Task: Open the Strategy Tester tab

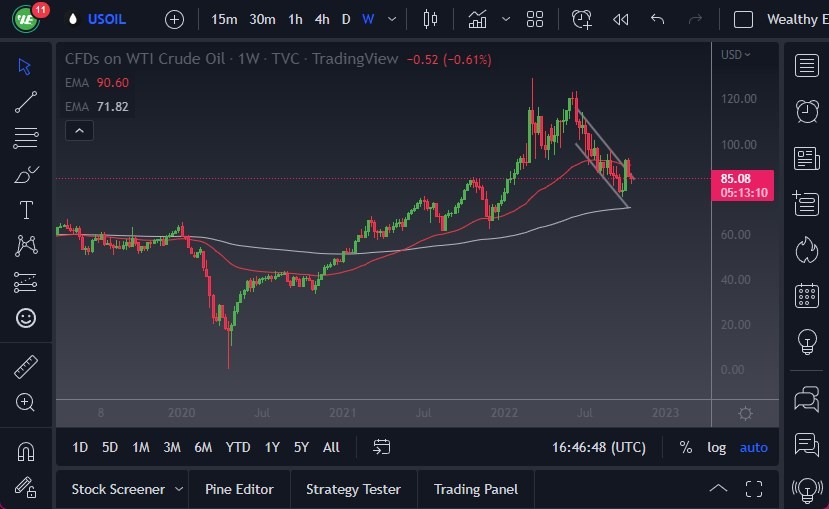Action: tap(353, 489)
